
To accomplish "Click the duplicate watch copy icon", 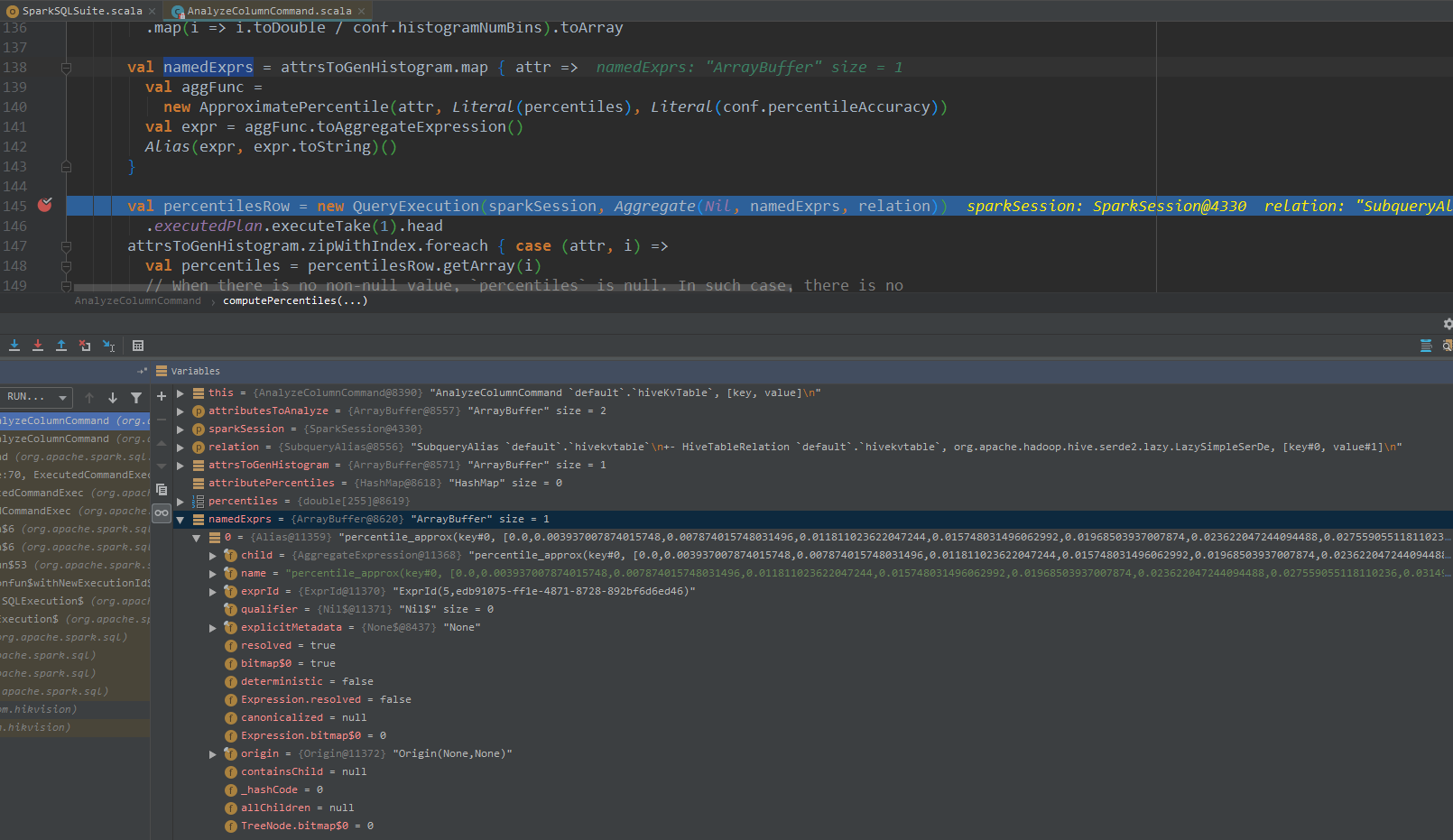I will [162, 490].
